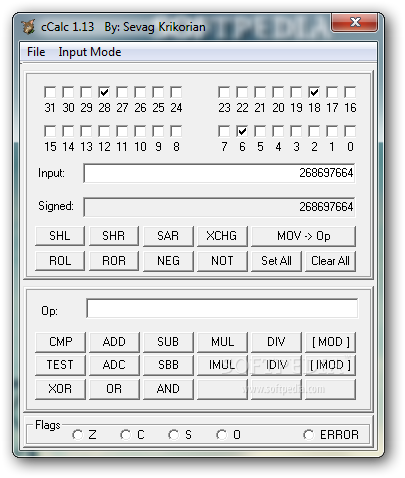Open the File menu
This screenshot has width=405, height=478.
[36, 52]
